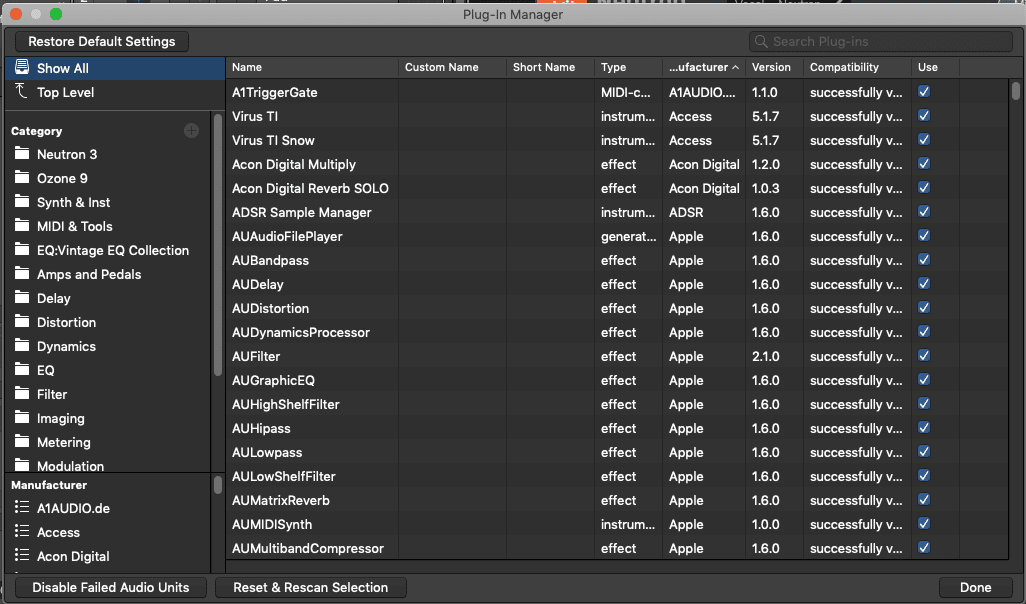Screen dimensions: 1026x604
Task: Click Restore Default Settings button
Action: pyautogui.click(x=101, y=41)
